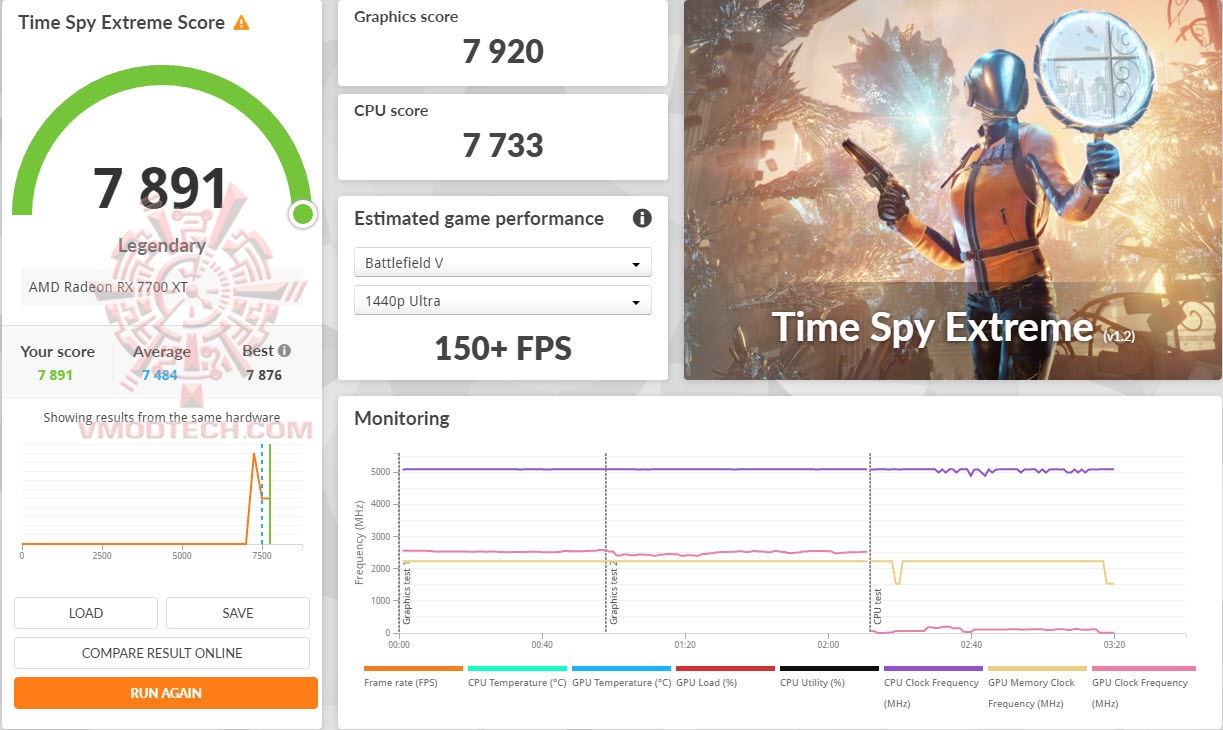Open the info icon next to Estimated game performance

coord(642,218)
